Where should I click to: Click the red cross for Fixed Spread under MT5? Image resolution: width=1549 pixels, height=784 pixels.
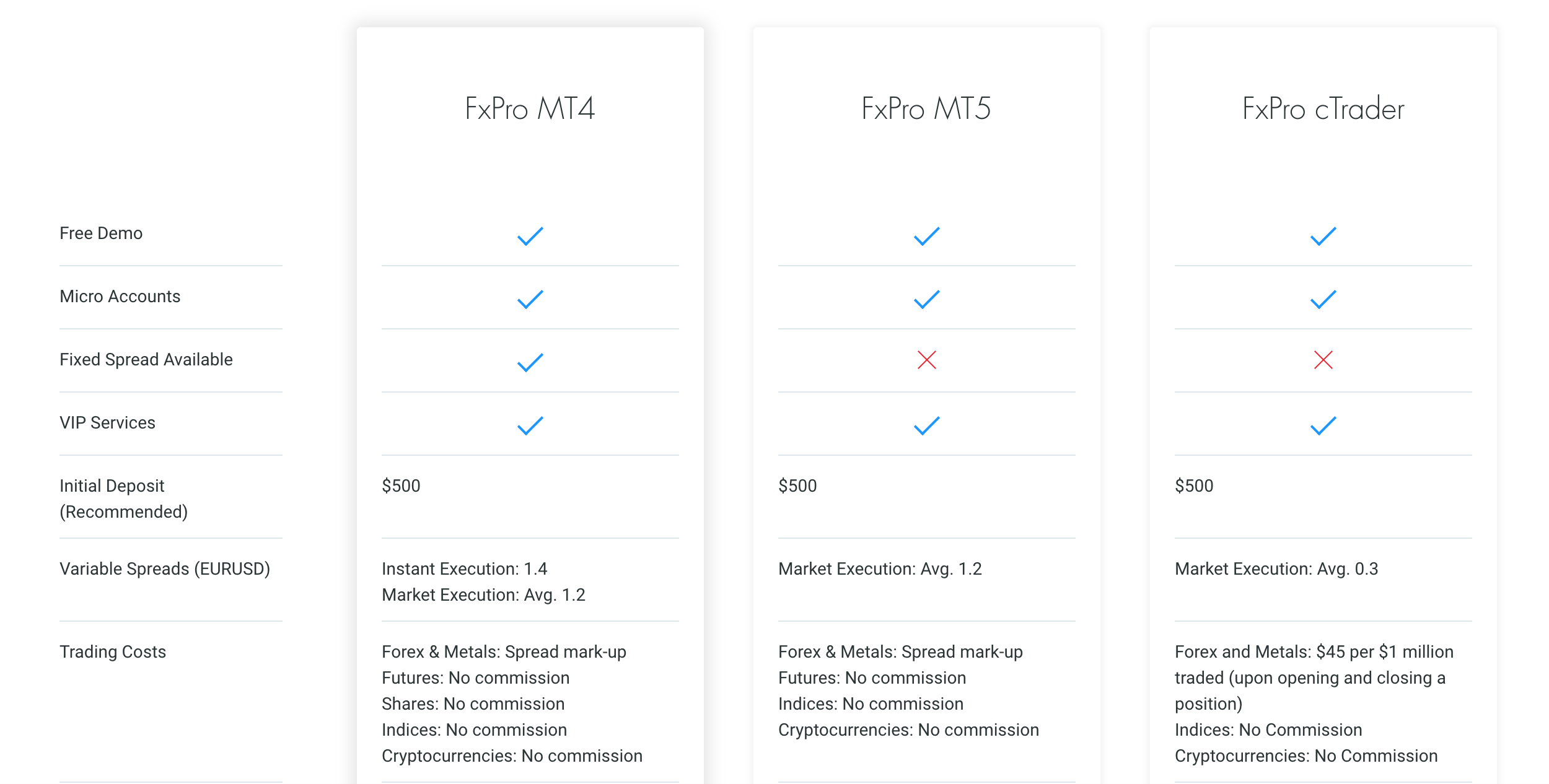[x=927, y=360]
